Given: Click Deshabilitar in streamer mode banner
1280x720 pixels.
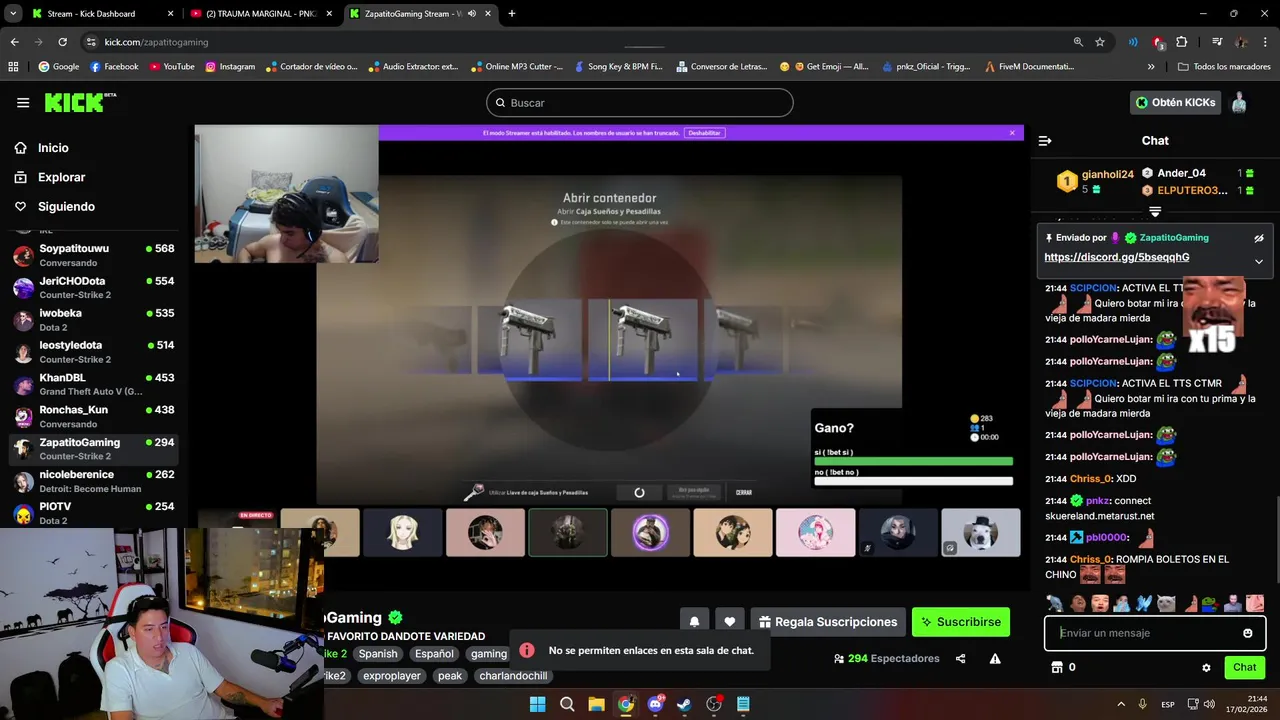Looking at the screenshot, I should coord(704,133).
